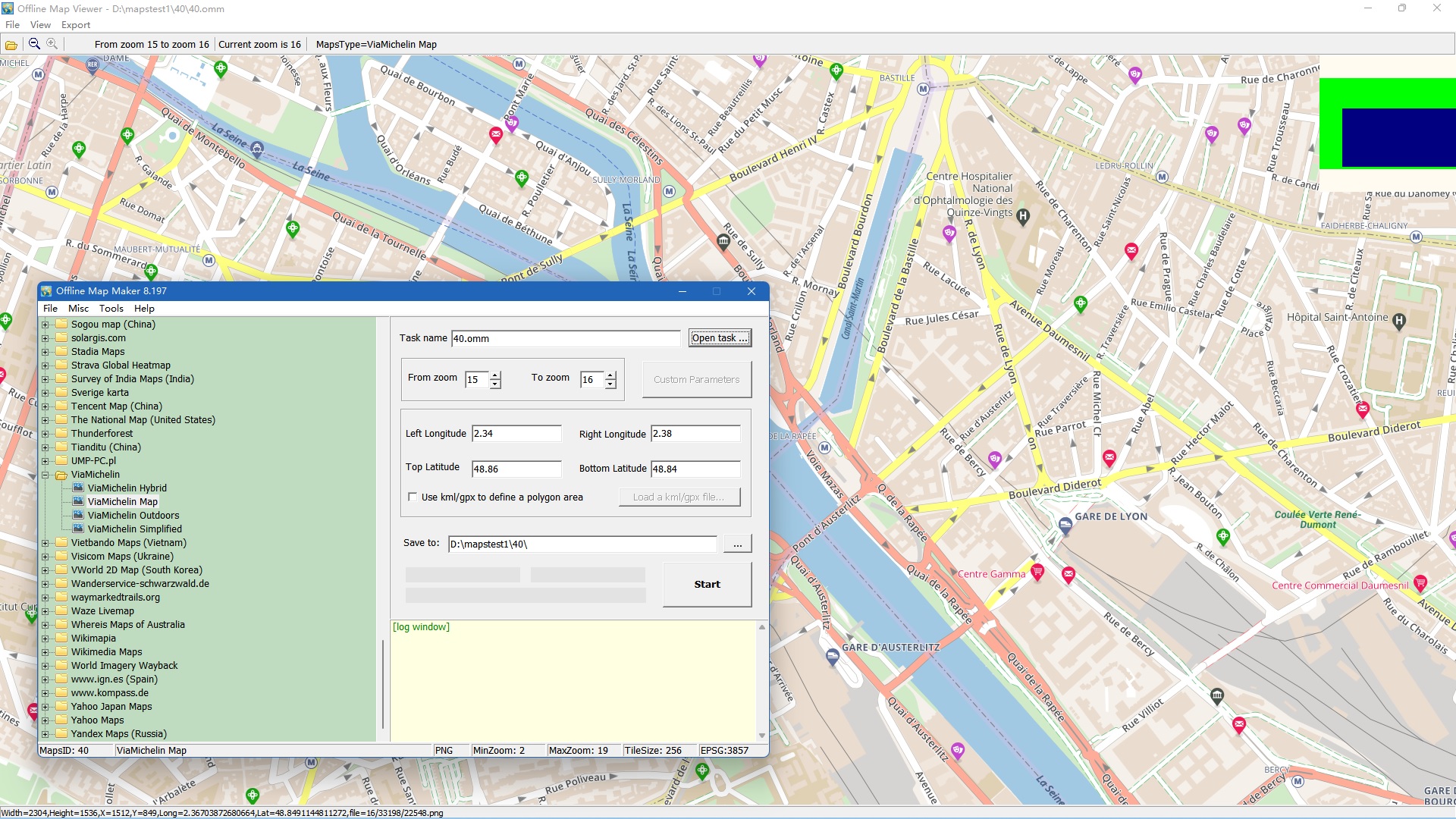Click The National Map folder icon
Screen dimensions: 1456x819
[x=61, y=420]
